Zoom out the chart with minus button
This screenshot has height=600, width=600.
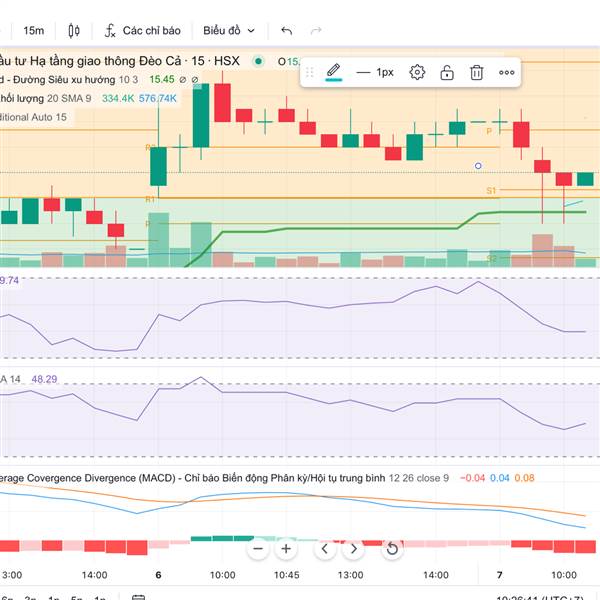[x=258, y=549]
